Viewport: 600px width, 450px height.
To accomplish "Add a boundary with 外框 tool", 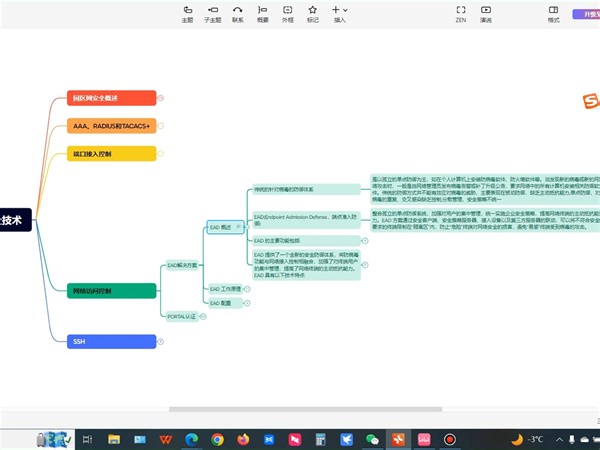I will tap(287, 14).
